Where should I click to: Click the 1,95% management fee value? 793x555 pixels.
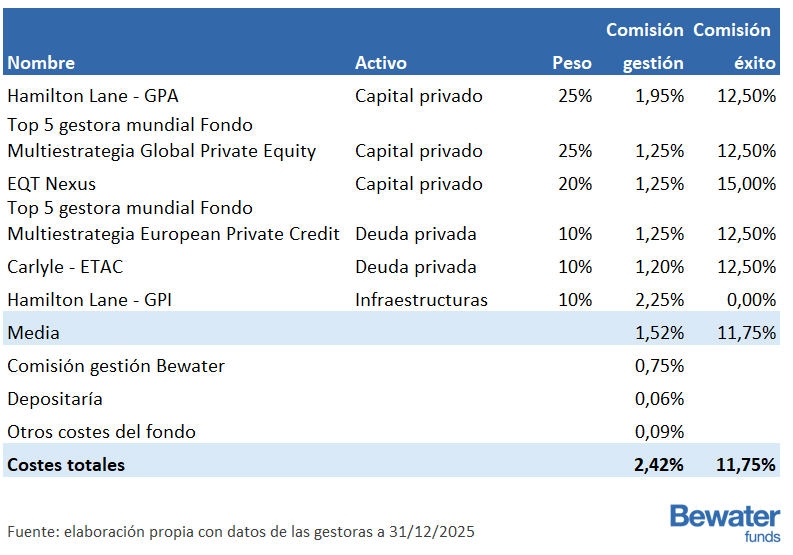[659, 96]
